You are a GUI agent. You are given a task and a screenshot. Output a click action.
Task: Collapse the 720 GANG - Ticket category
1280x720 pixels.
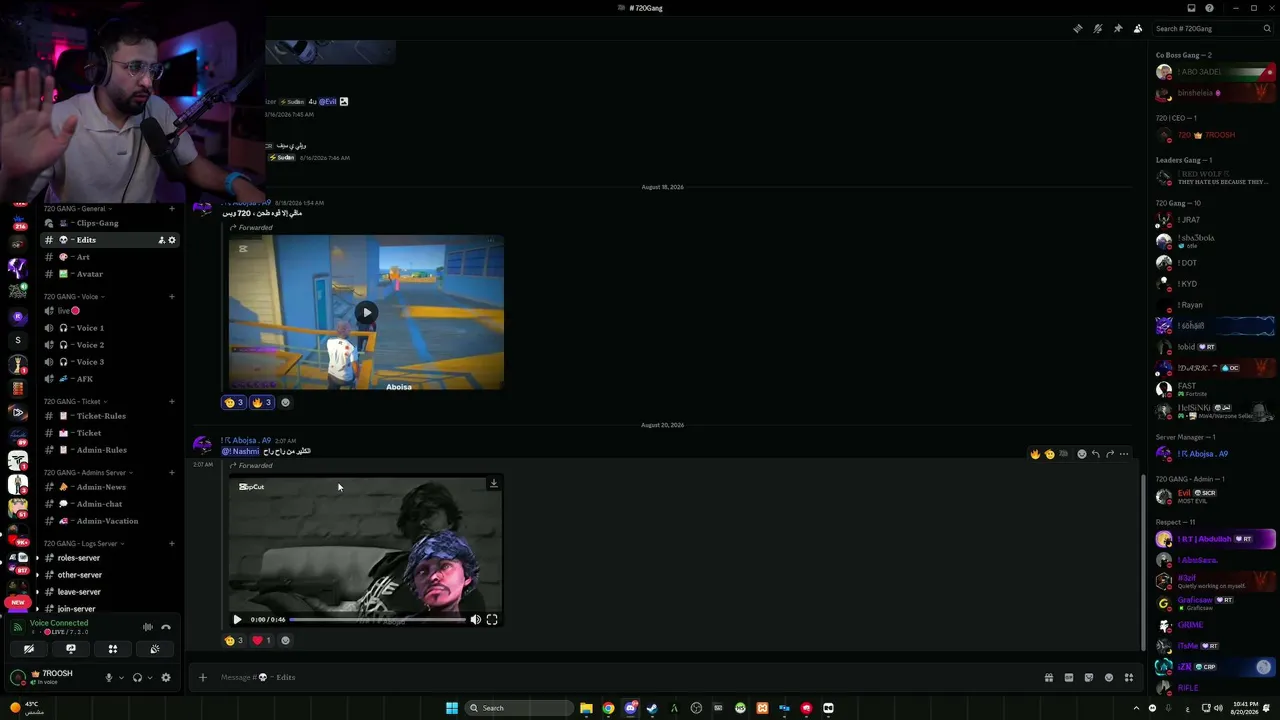(x=75, y=401)
